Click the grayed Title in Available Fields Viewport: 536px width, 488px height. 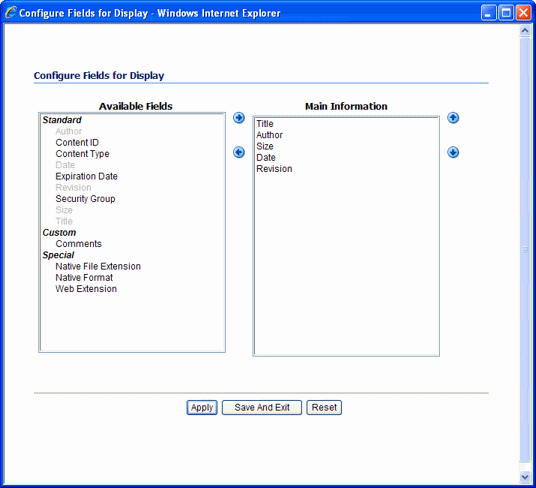pos(64,221)
